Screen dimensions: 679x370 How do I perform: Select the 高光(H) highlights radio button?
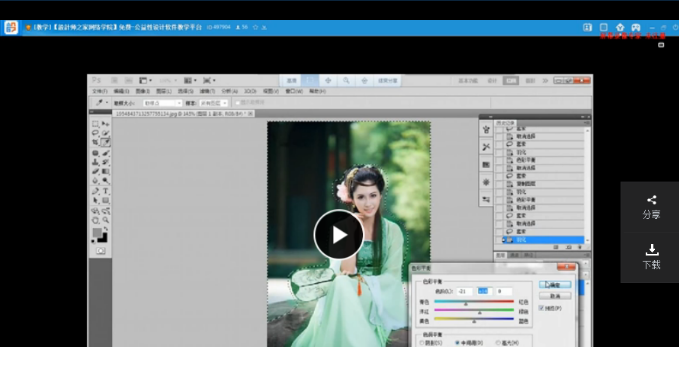click(498, 343)
